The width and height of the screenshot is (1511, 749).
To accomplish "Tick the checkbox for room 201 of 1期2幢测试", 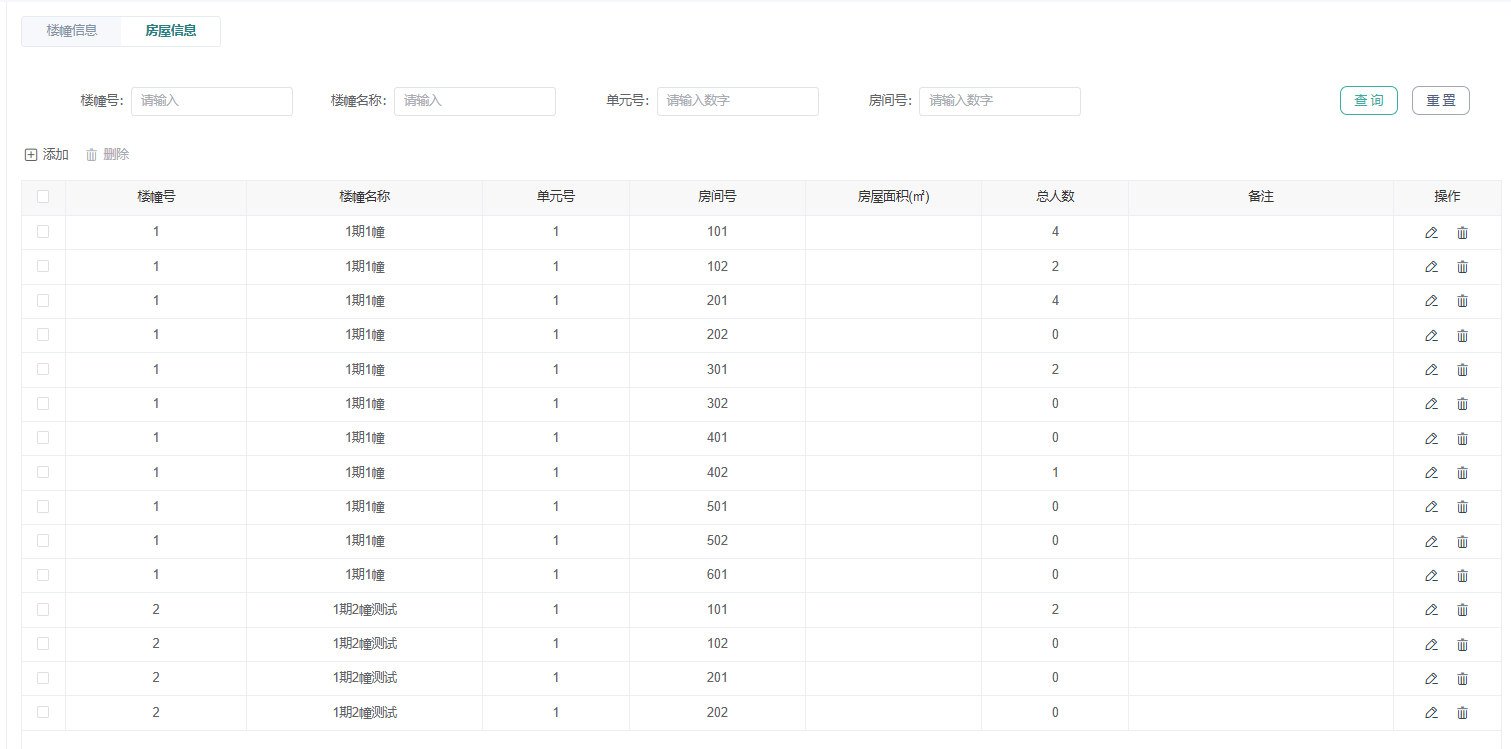I will (x=43, y=677).
